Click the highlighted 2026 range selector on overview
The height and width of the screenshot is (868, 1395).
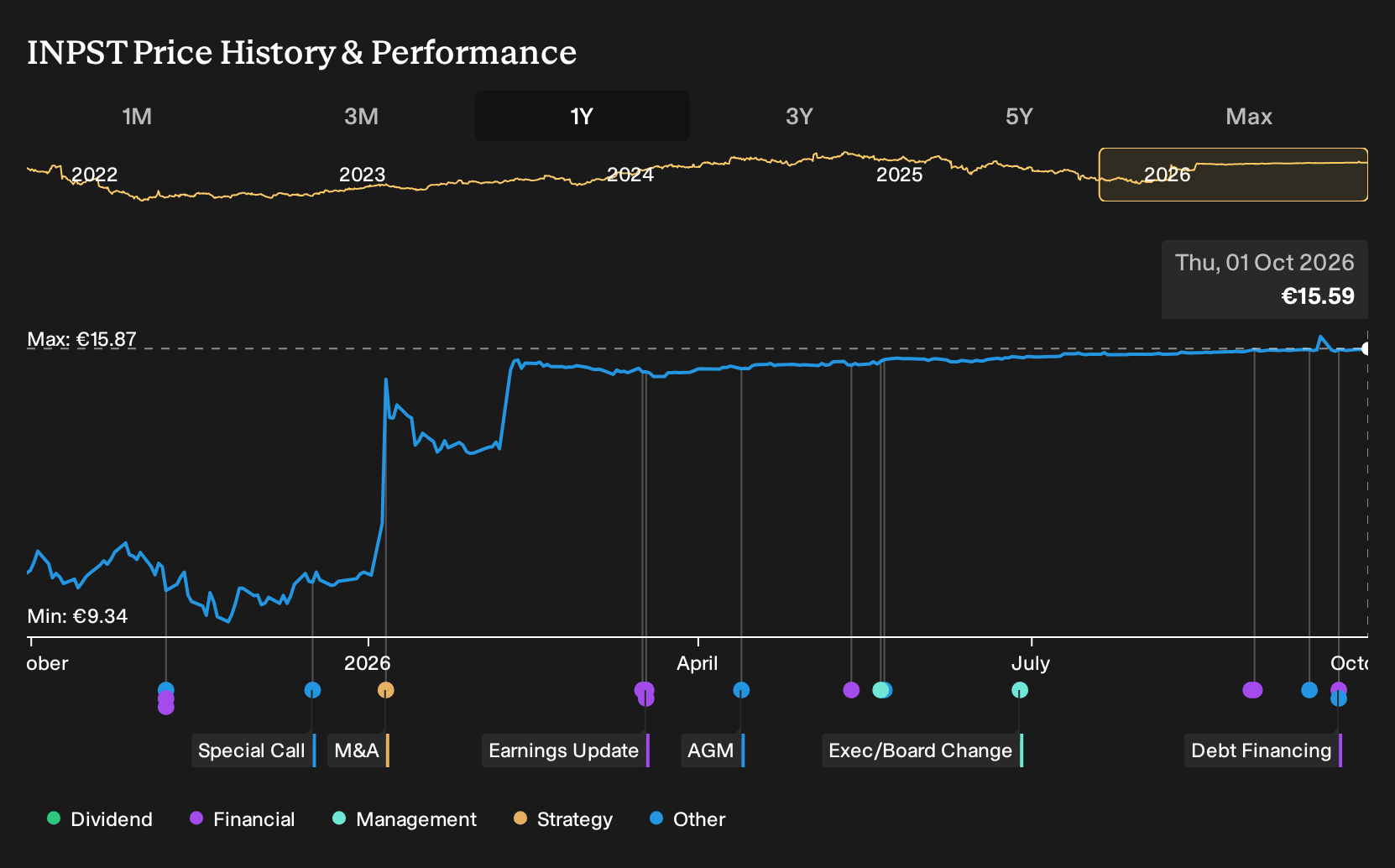[1233, 175]
